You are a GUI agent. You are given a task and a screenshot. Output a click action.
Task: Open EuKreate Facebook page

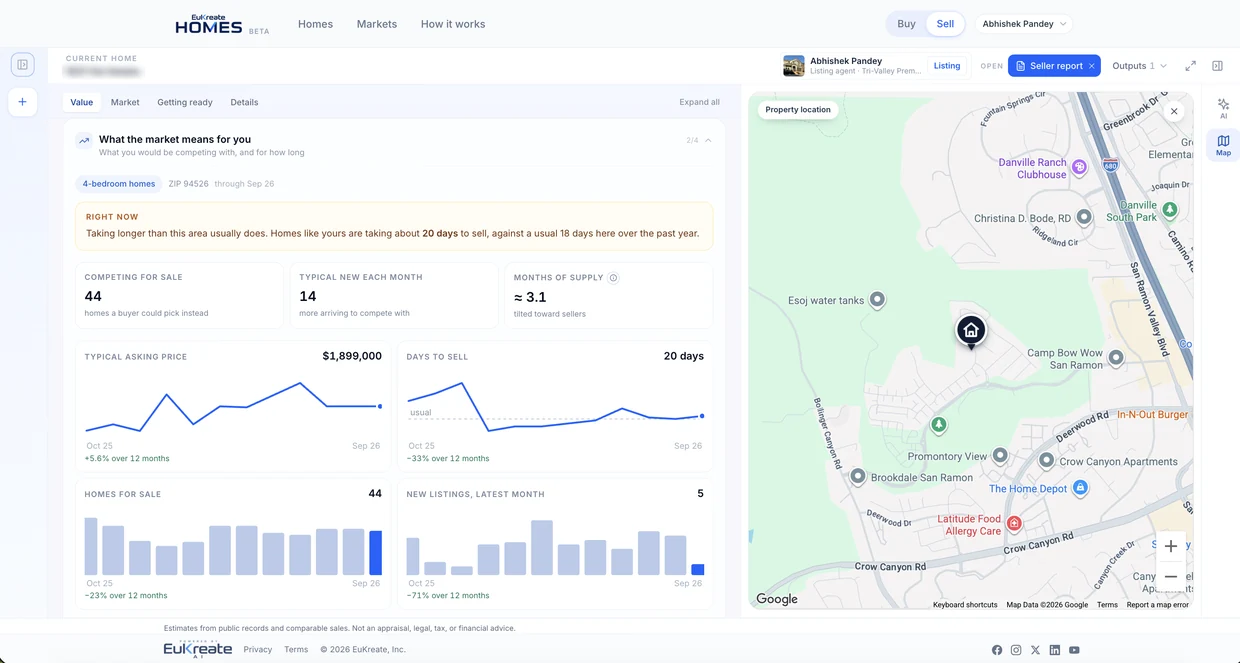997,650
